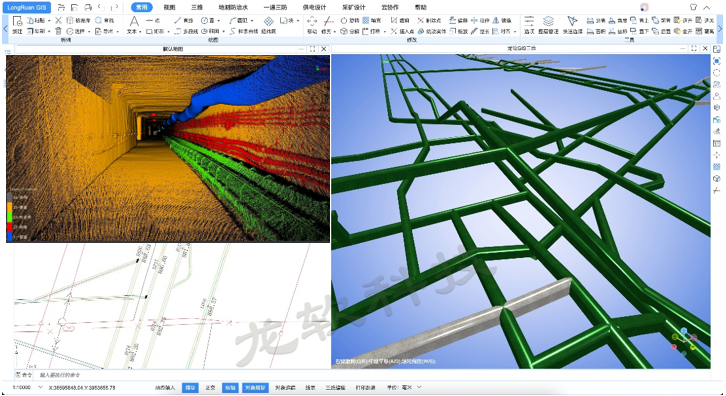Switch to the 三维 ribbon tab
The image size is (726, 396).
coord(197,7)
